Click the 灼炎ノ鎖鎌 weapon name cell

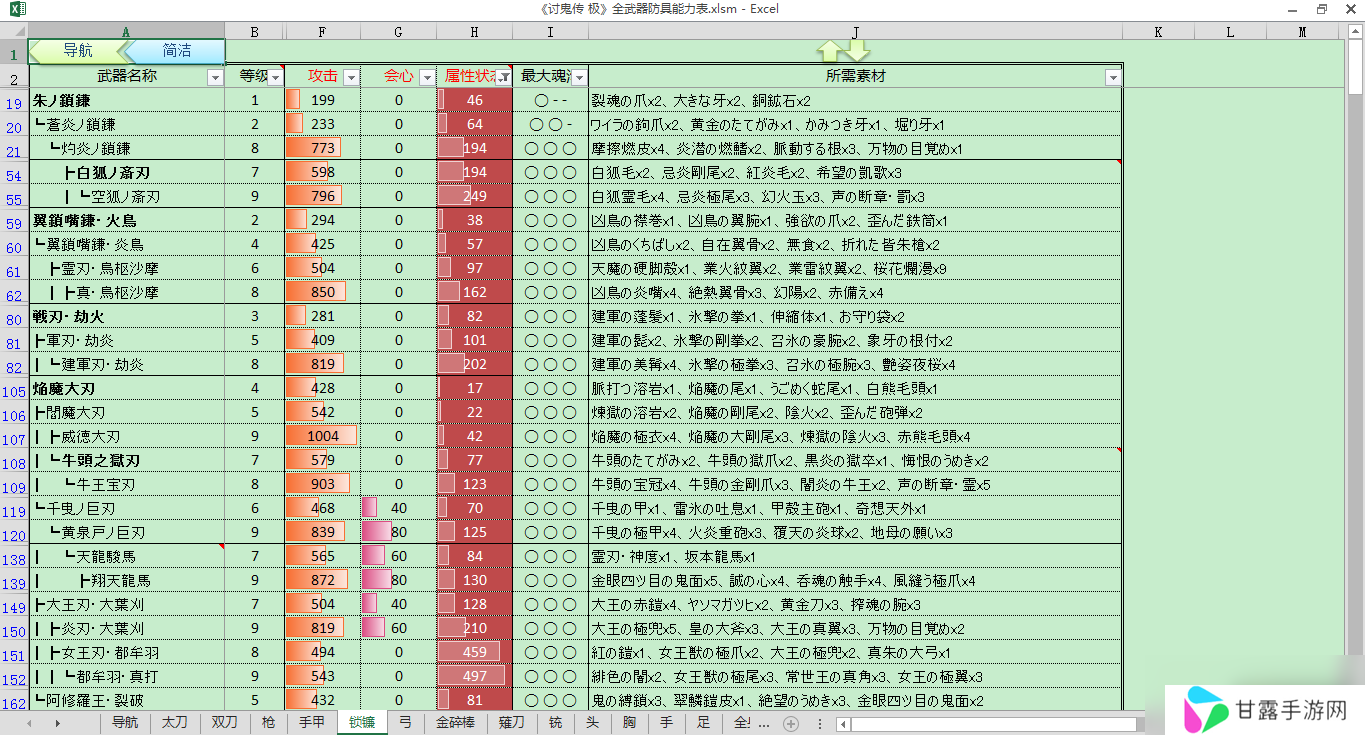[x=127, y=148]
